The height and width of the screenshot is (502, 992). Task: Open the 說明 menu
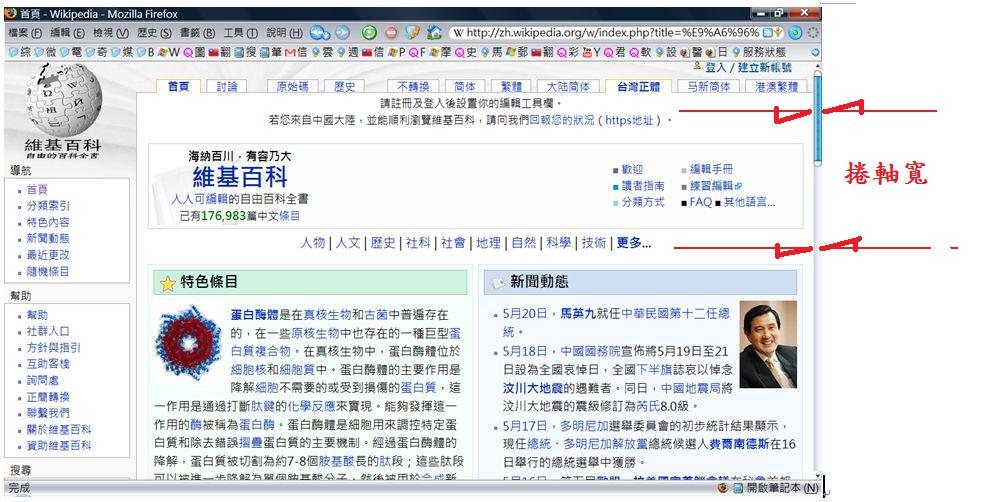[284, 32]
